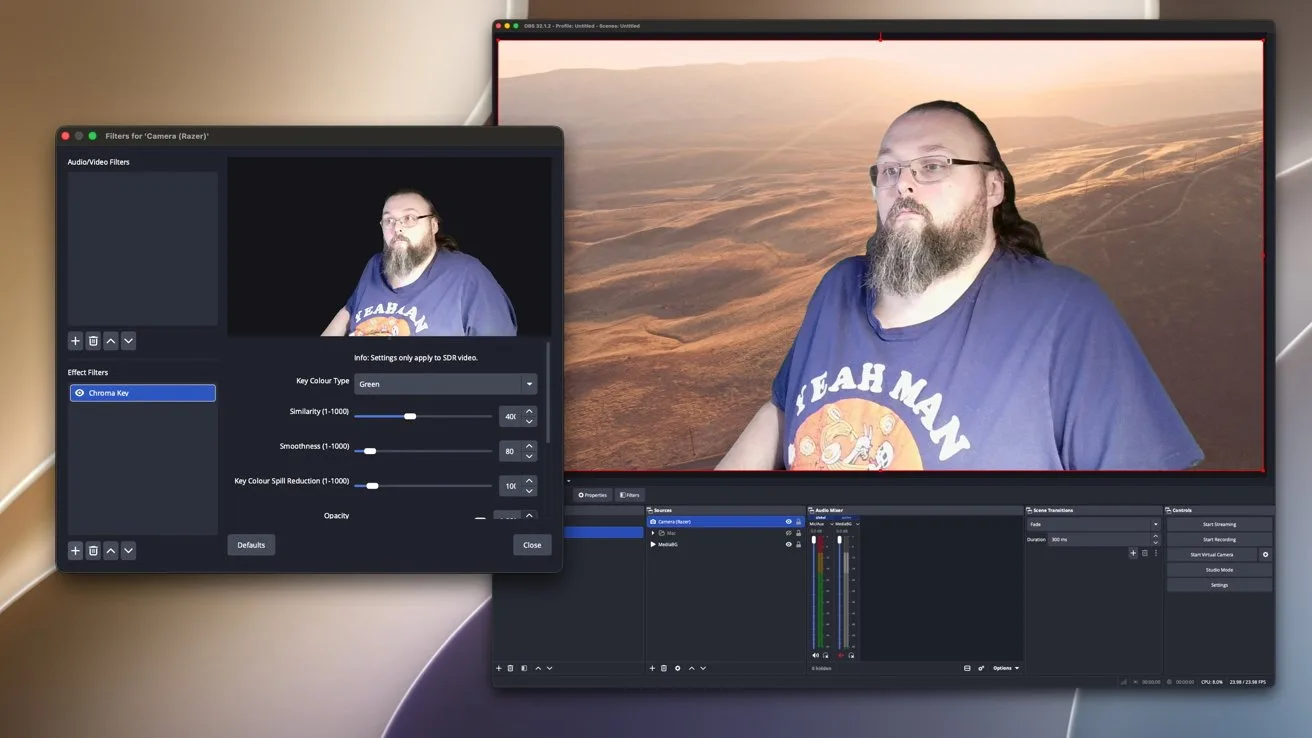Lock the Camera (Razer) source
This screenshot has width=1312, height=738.
[x=798, y=522]
